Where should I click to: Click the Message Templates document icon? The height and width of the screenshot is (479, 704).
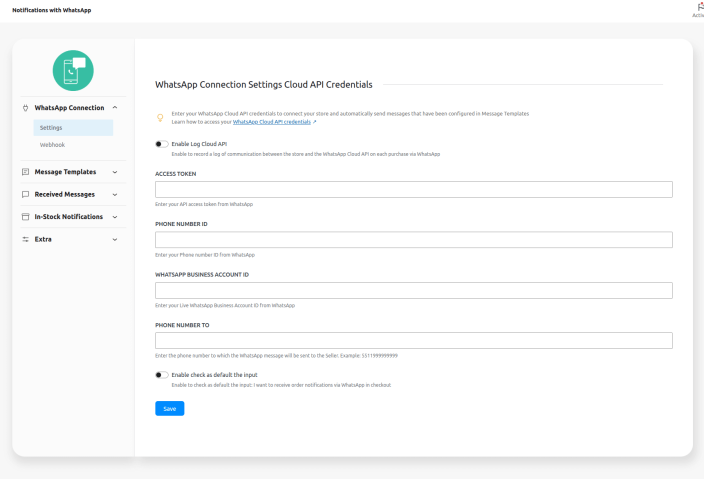click(x=25, y=172)
